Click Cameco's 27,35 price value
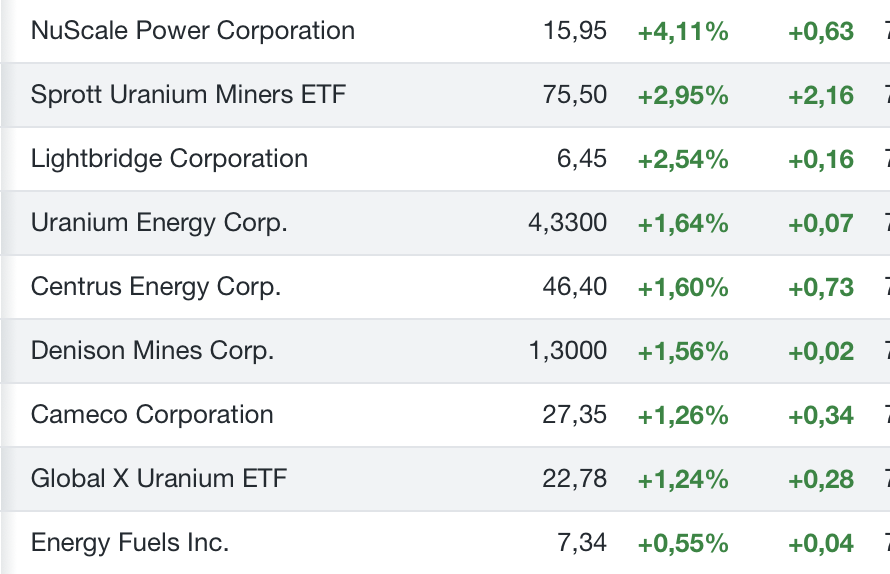Image resolution: width=890 pixels, height=574 pixels. point(575,415)
